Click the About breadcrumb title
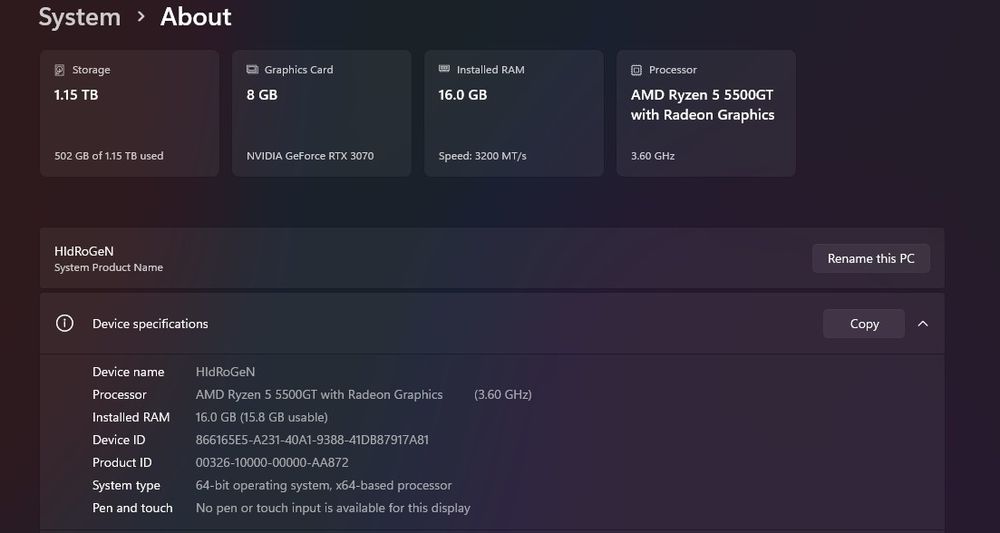 [x=196, y=17]
